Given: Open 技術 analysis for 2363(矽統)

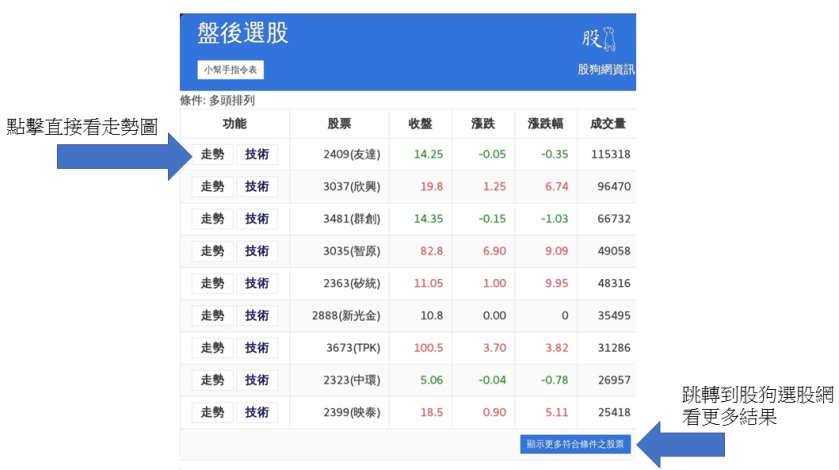Looking at the screenshot, I should pos(257,283).
